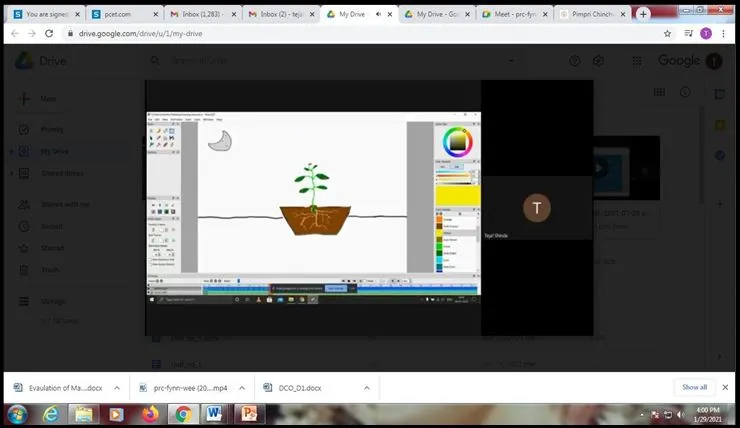Click the Drive search magnifier icon

point(155,60)
